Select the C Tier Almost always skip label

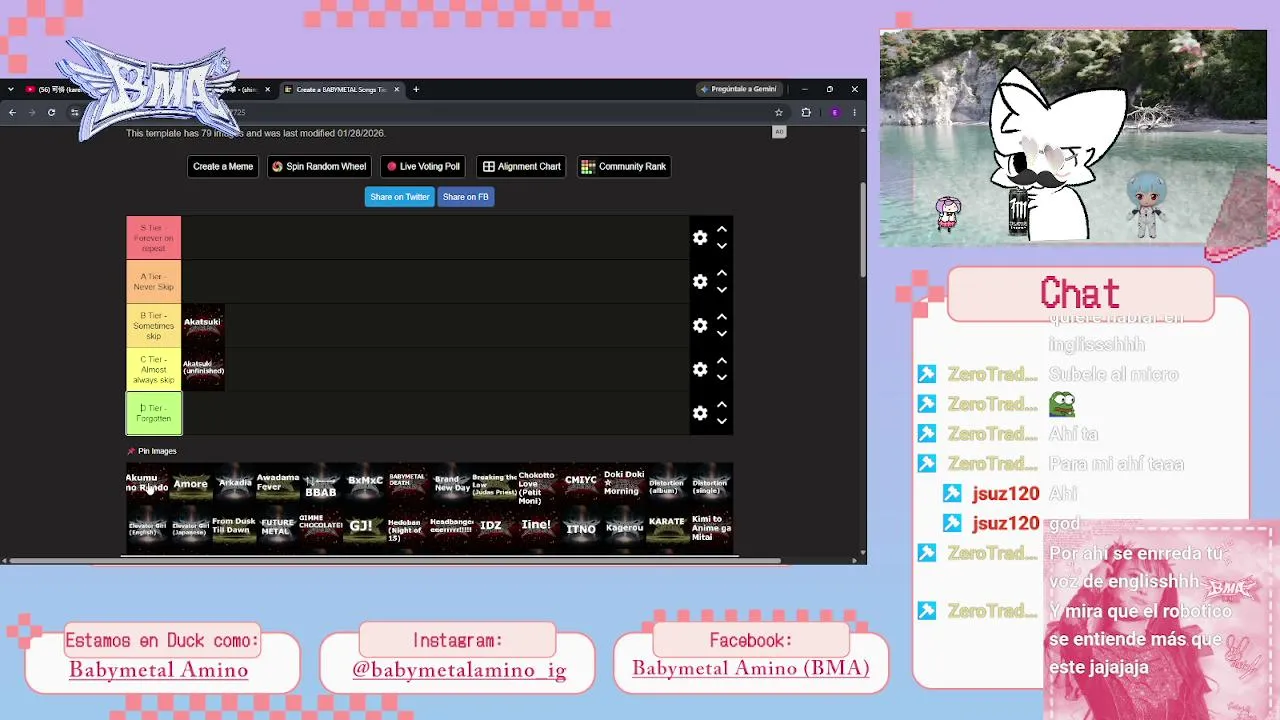(x=154, y=370)
